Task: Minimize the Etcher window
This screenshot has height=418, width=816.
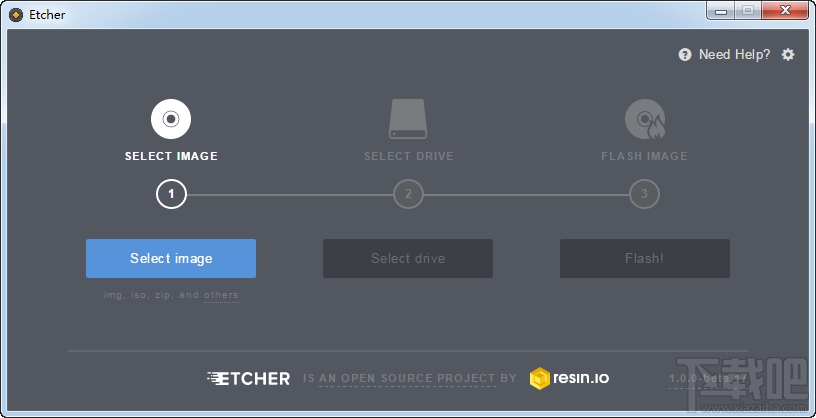Action: click(721, 10)
